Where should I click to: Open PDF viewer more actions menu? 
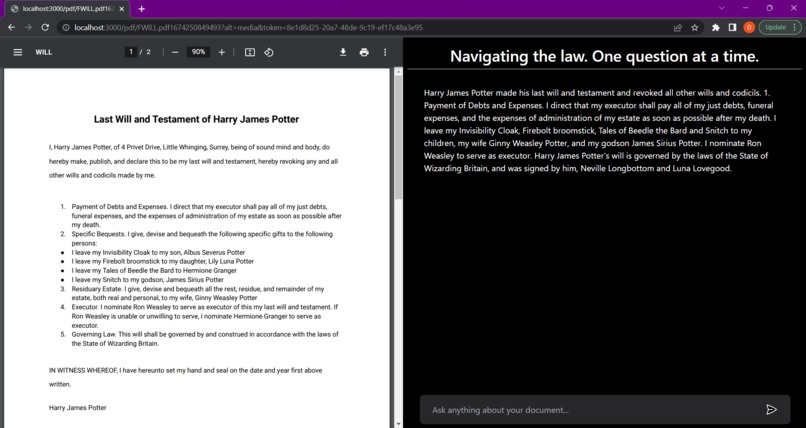pos(385,52)
